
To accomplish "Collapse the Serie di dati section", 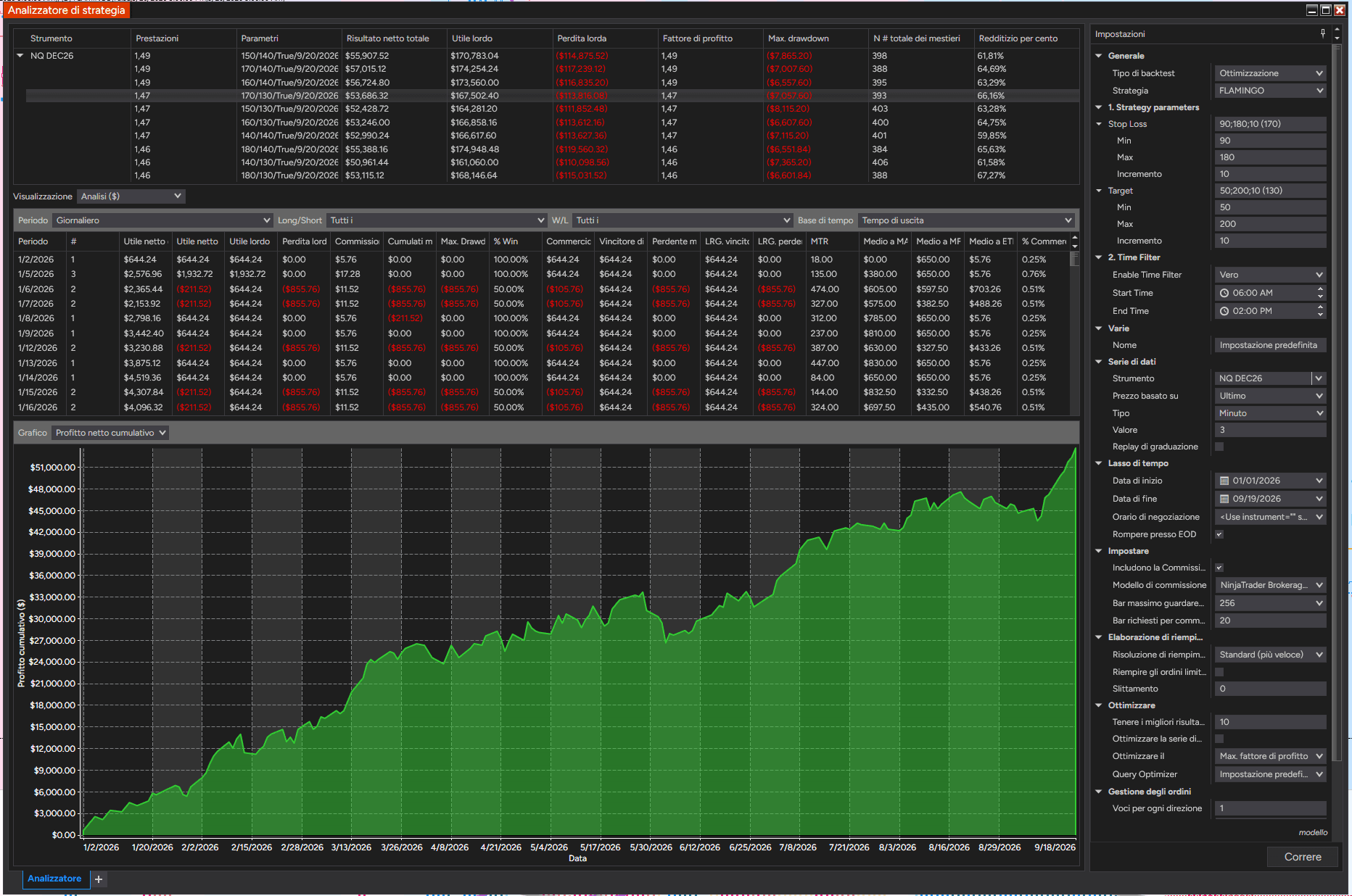I will tap(1099, 362).
